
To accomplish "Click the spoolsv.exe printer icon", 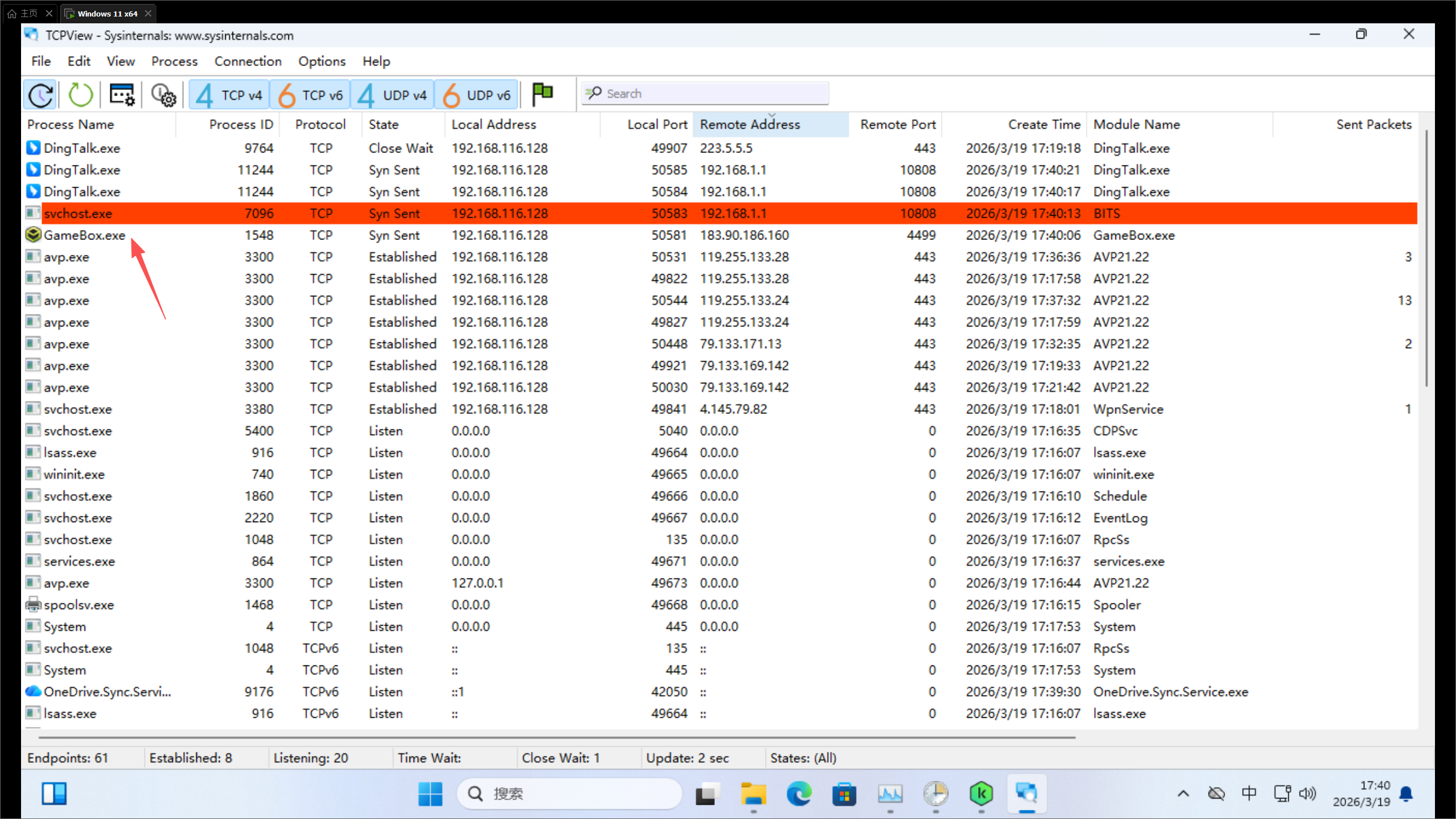I will click(x=33, y=605).
